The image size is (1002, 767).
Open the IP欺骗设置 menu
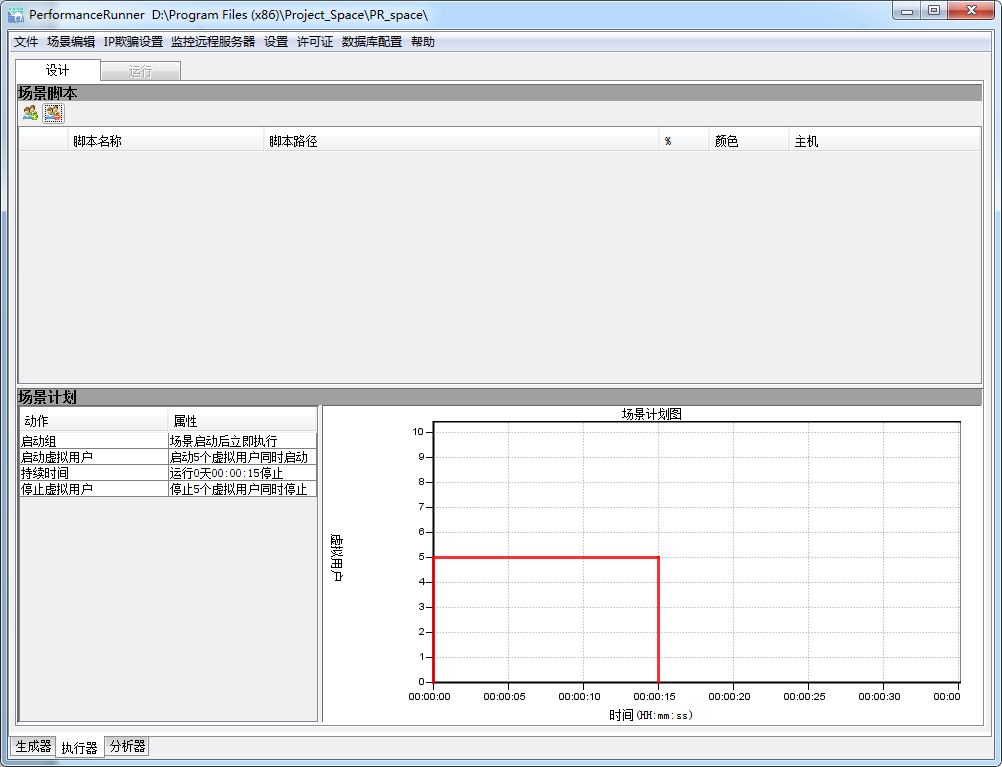[x=133, y=42]
